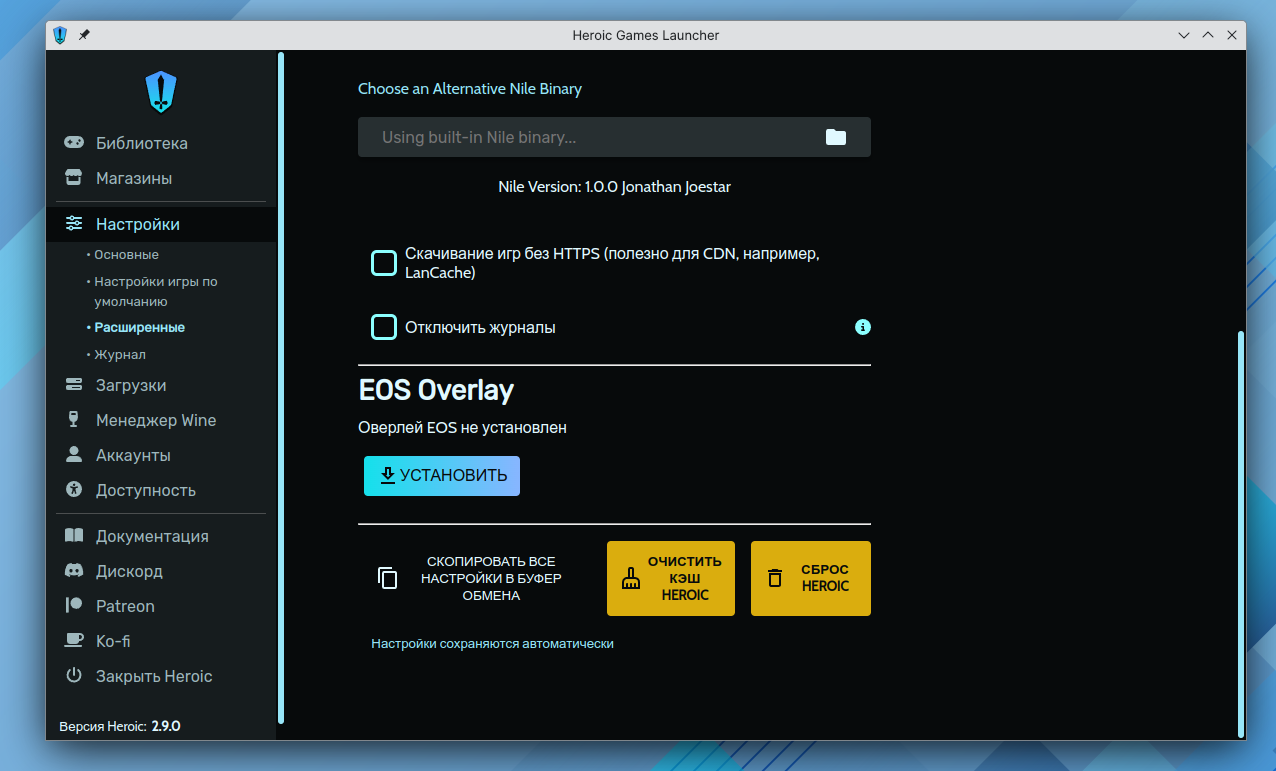Click the Heroic shield logo in sidebar

(x=160, y=91)
